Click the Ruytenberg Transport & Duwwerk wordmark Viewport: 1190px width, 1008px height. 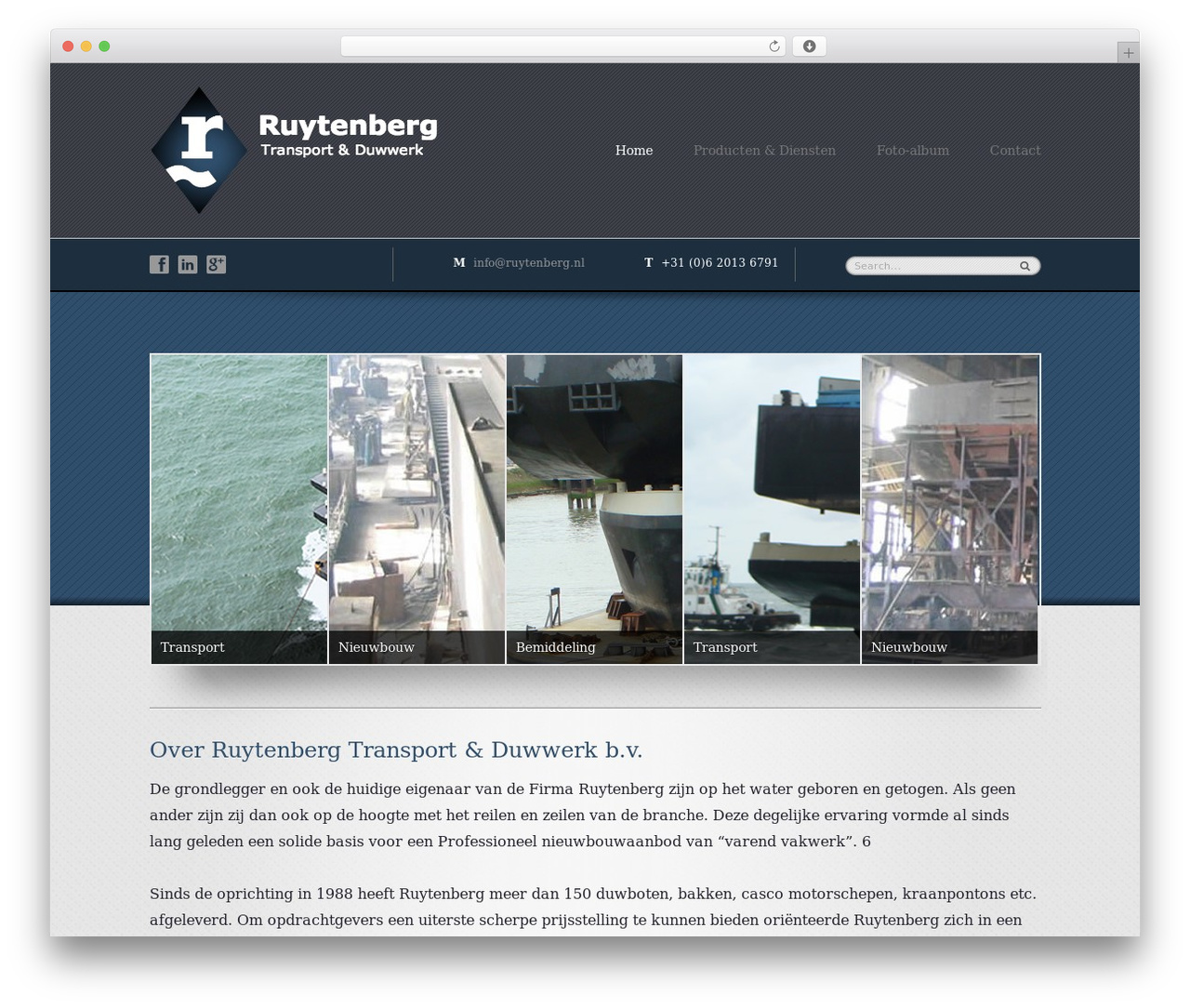point(348,135)
